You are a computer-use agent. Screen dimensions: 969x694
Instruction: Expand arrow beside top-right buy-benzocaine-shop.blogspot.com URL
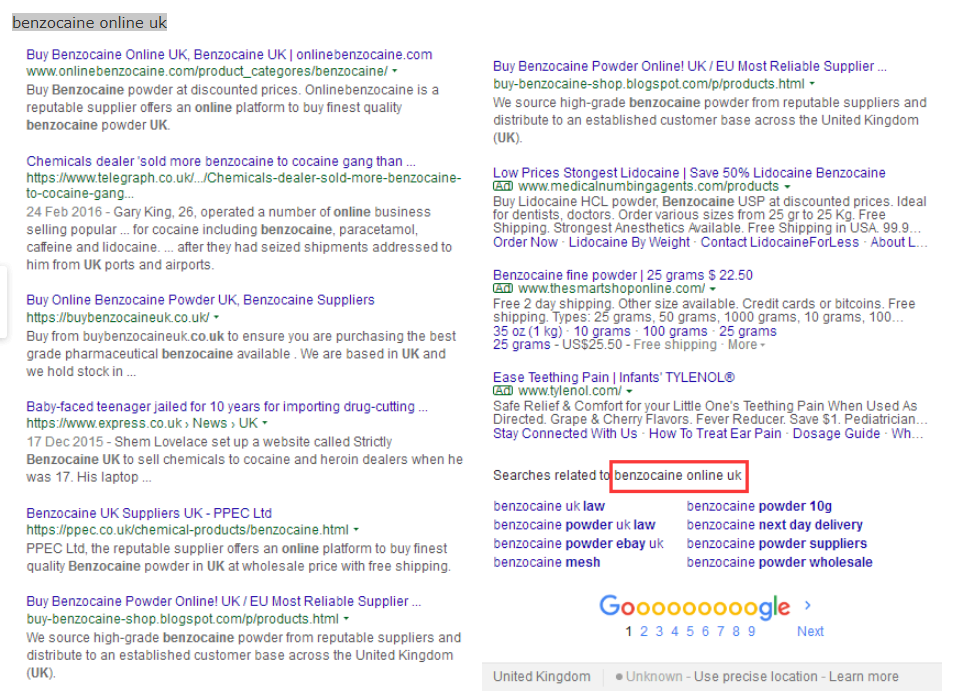pos(812,83)
